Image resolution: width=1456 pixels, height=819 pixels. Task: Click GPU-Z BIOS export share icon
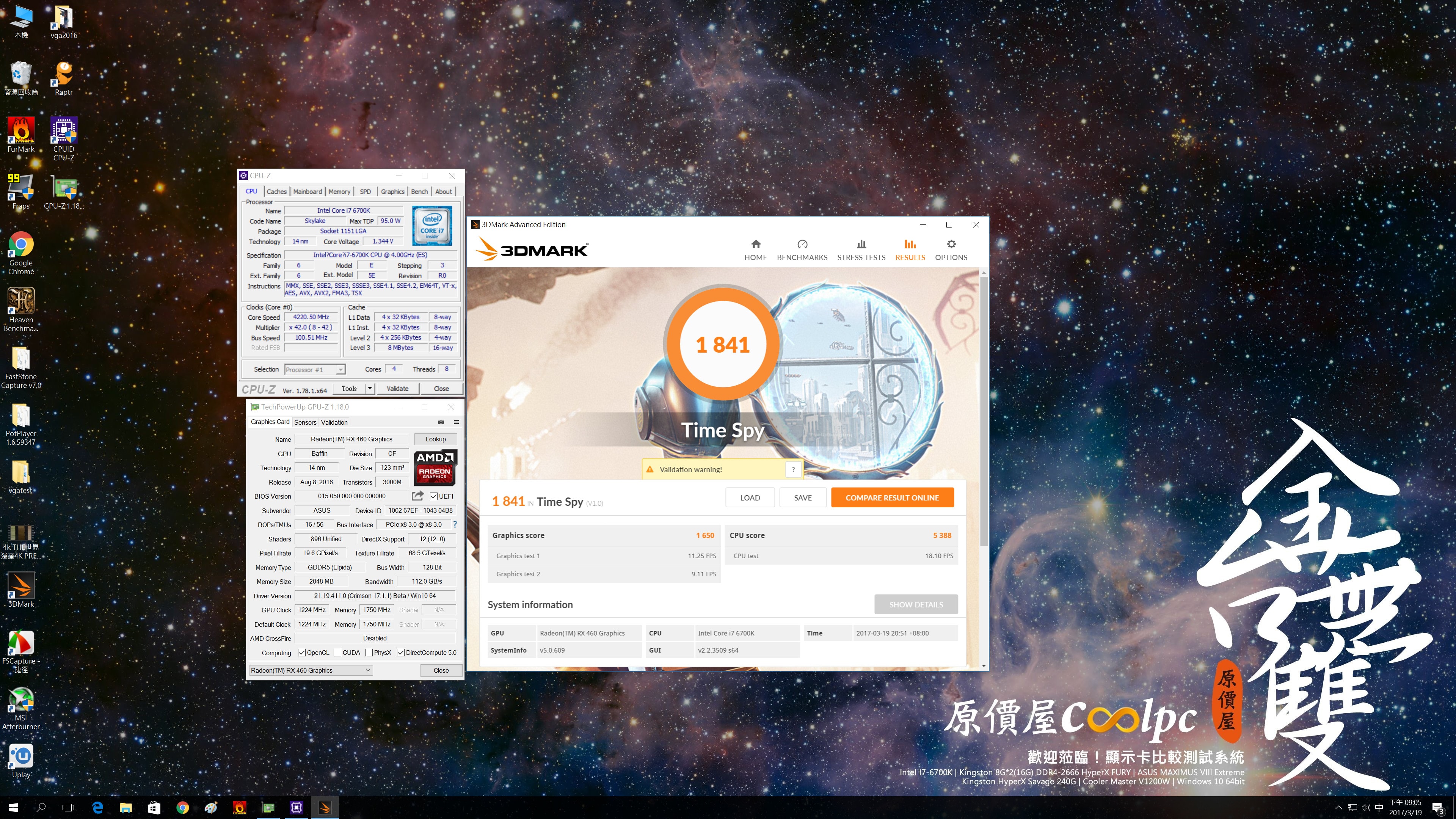click(x=418, y=496)
